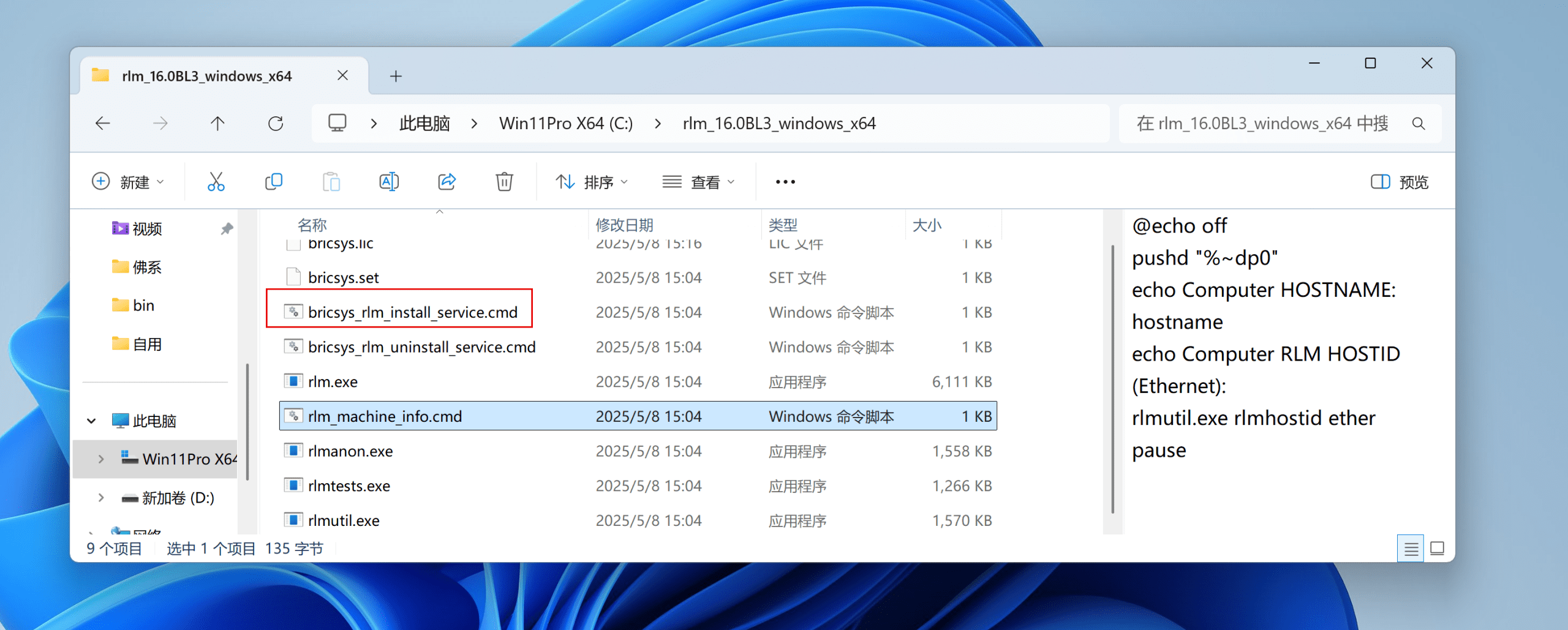
Task: Switch to details view in status bar
Action: 1411,549
